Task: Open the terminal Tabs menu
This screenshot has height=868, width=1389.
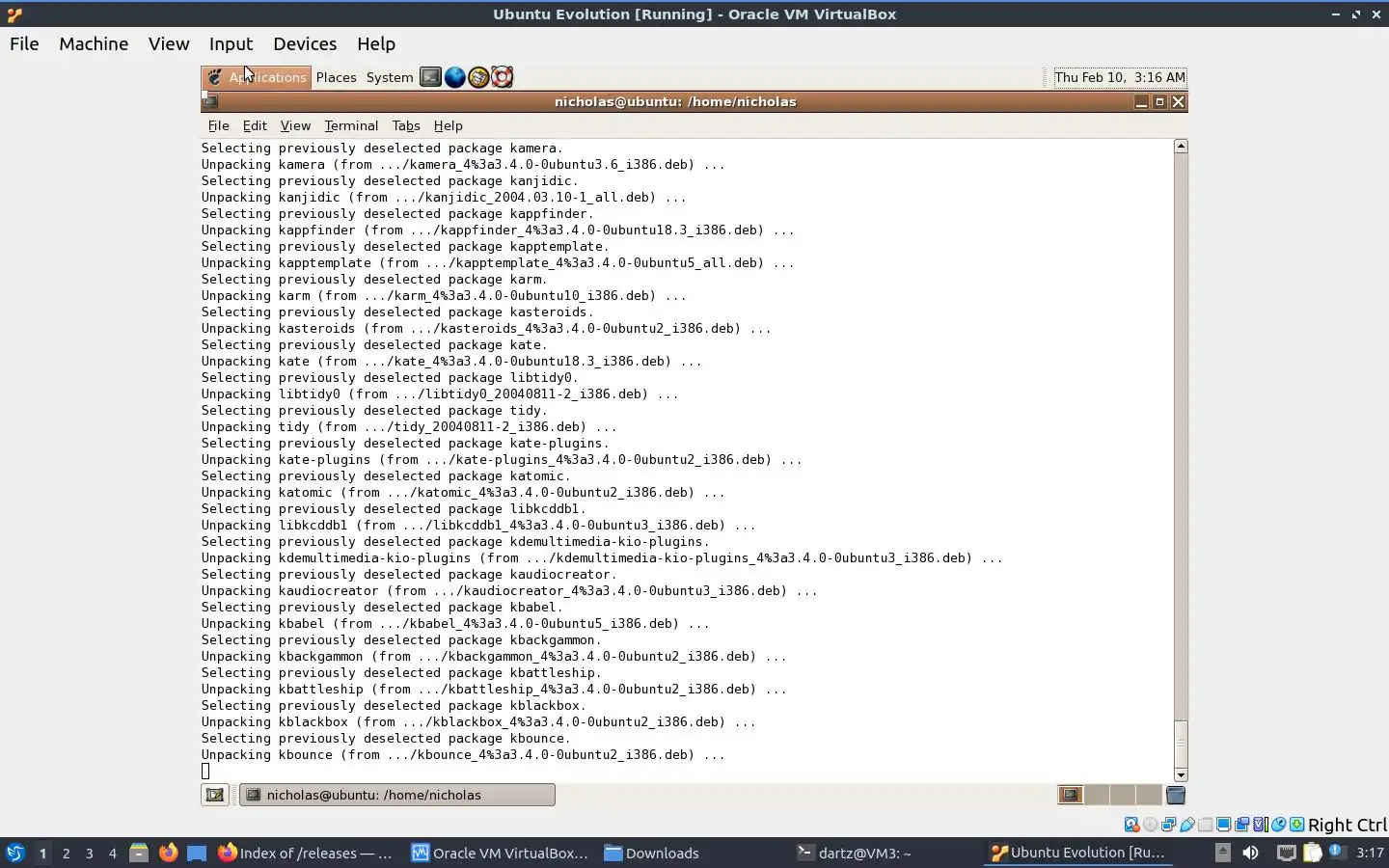Action: [x=406, y=125]
